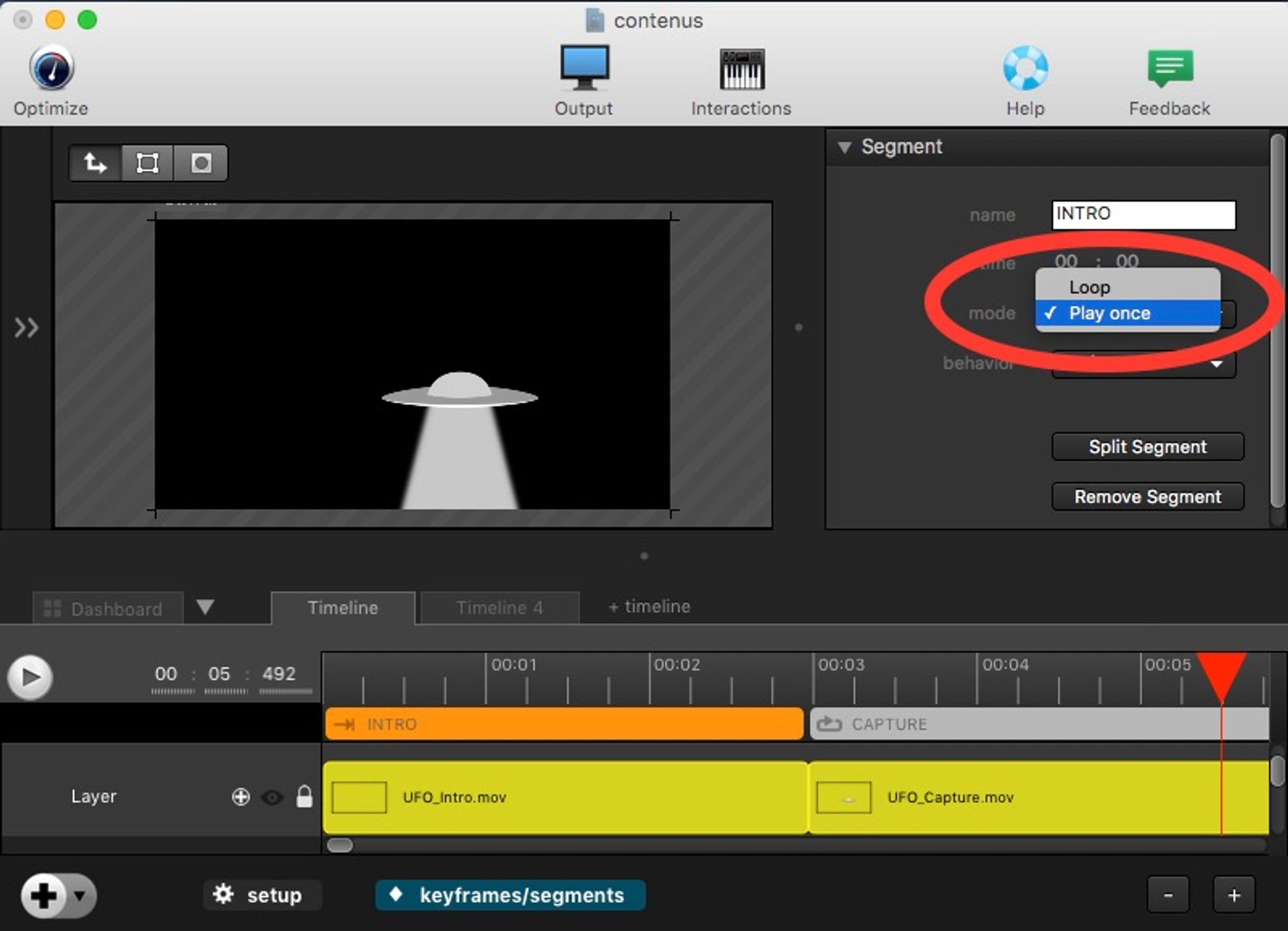Select the transform arrows tool
The width and height of the screenshot is (1288, 931).
pyautogui.click(x=95, y=163)
